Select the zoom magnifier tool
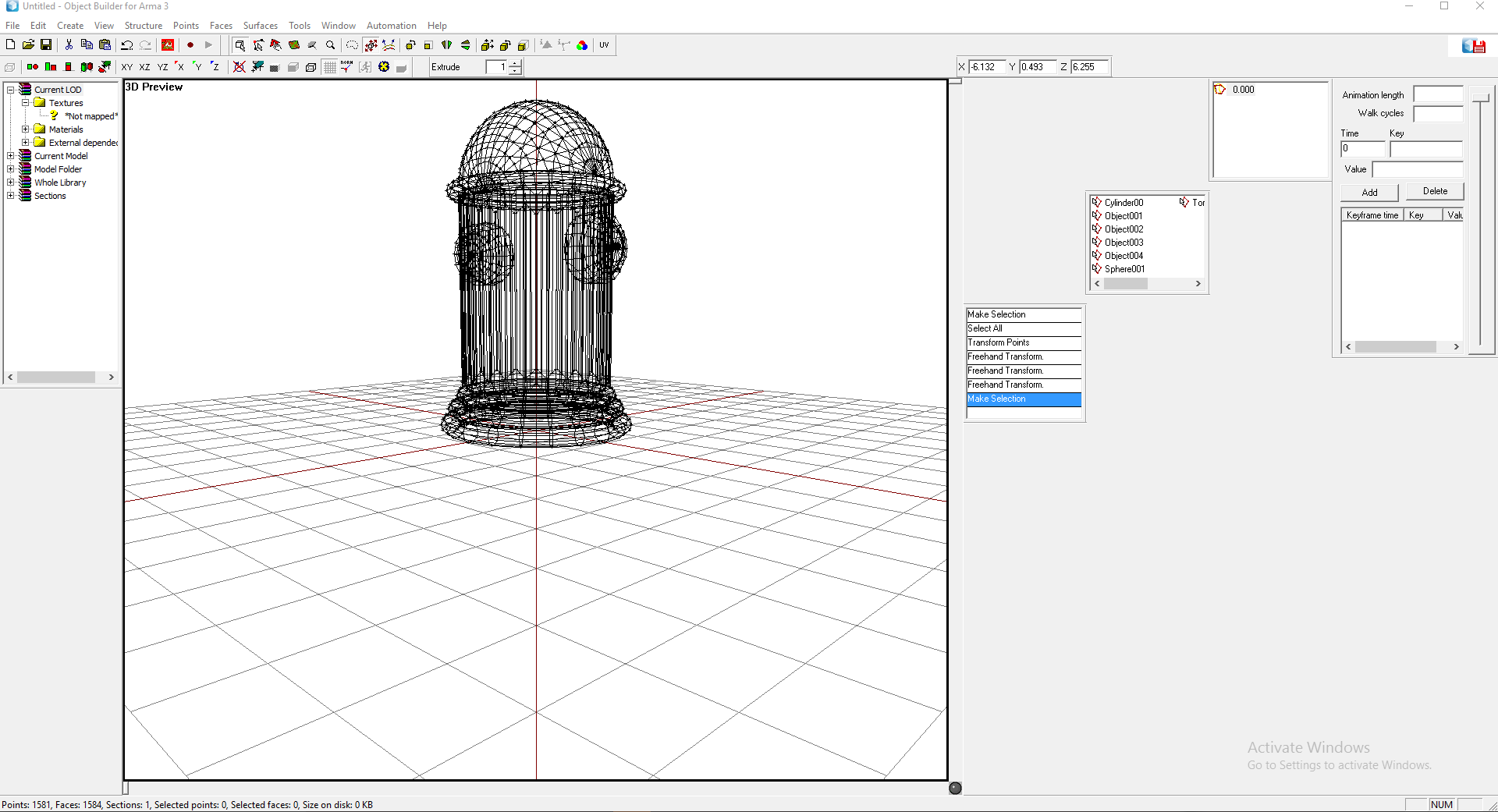 [x=331, y=45]
